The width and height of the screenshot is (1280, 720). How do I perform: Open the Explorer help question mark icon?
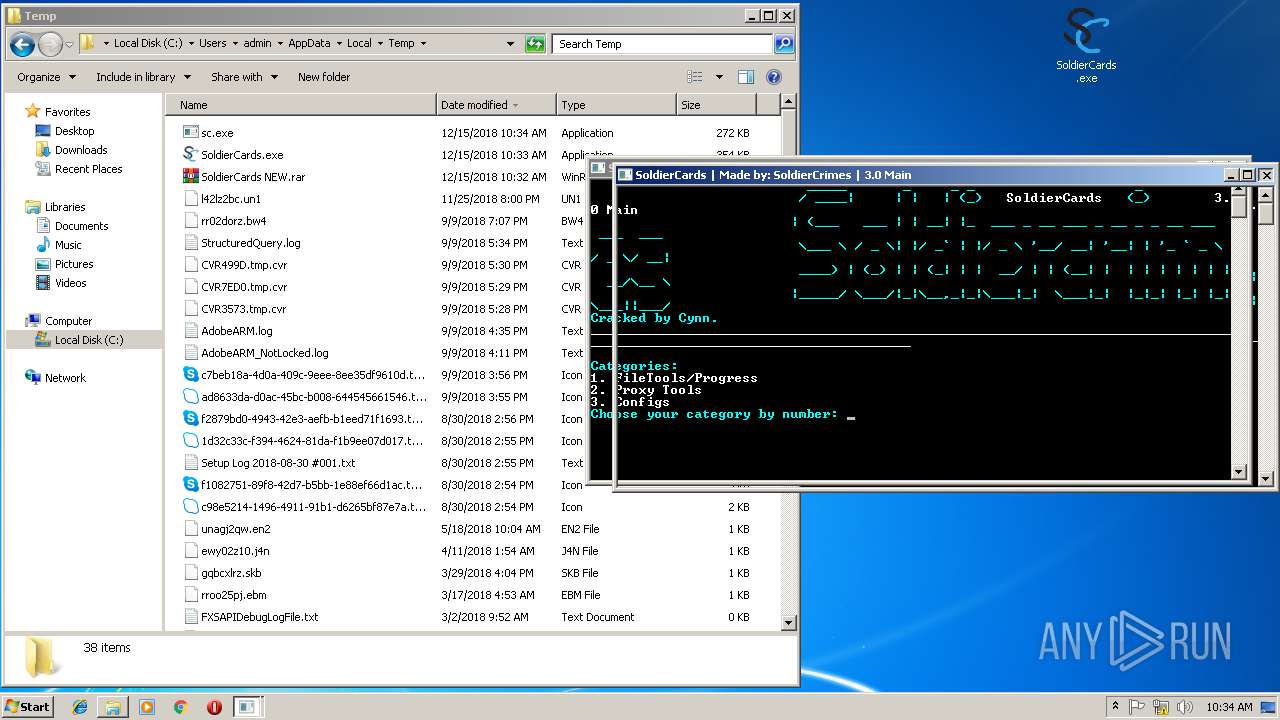pyautogui.click(x=773, y=77)
